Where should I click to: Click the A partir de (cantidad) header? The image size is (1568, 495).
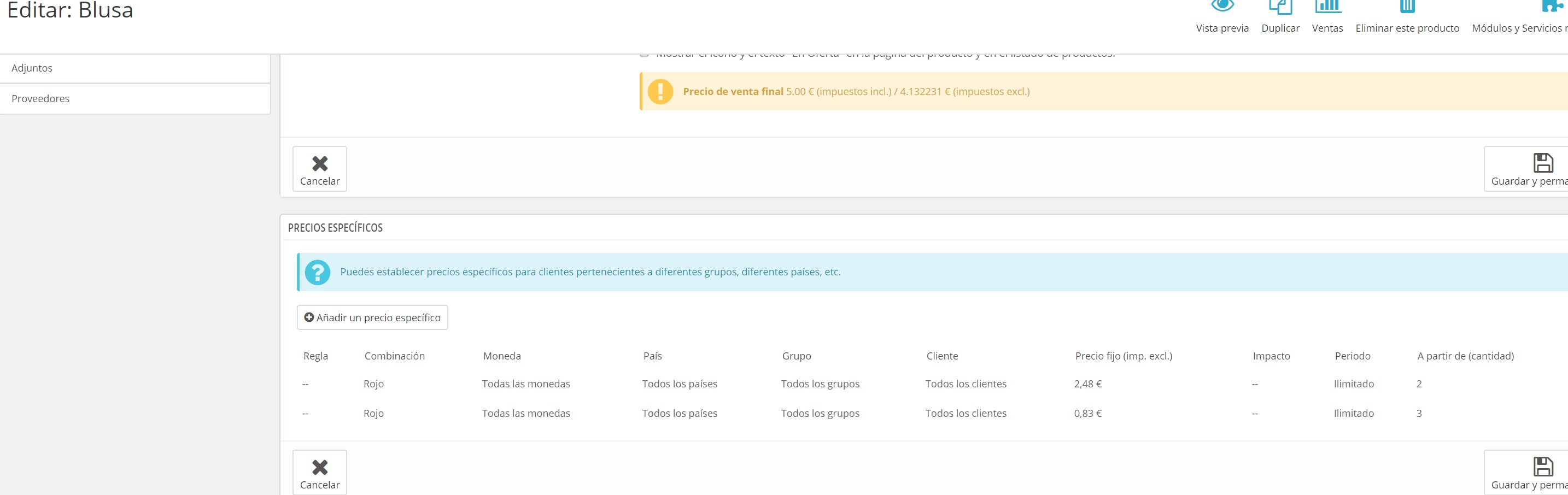coord(1465,356)
